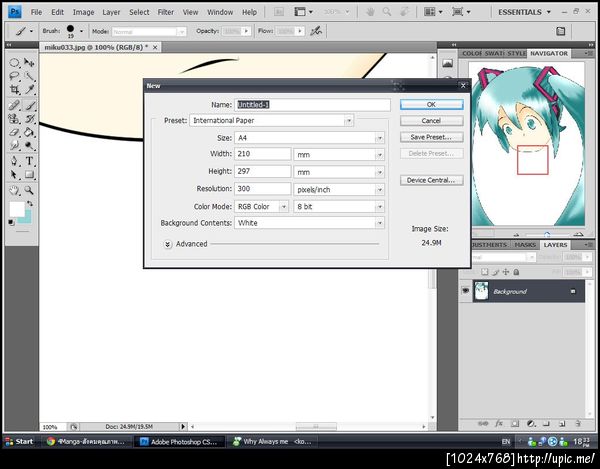Image resolution: width=600 pixels, height=469 pixels.
Task: Click the layer style fx icon
Action: (x=499, y=423)
